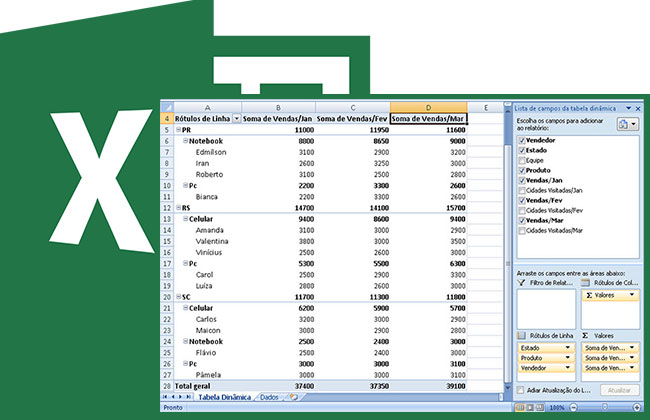Uncheck the Estado field

tap(522, 151)
